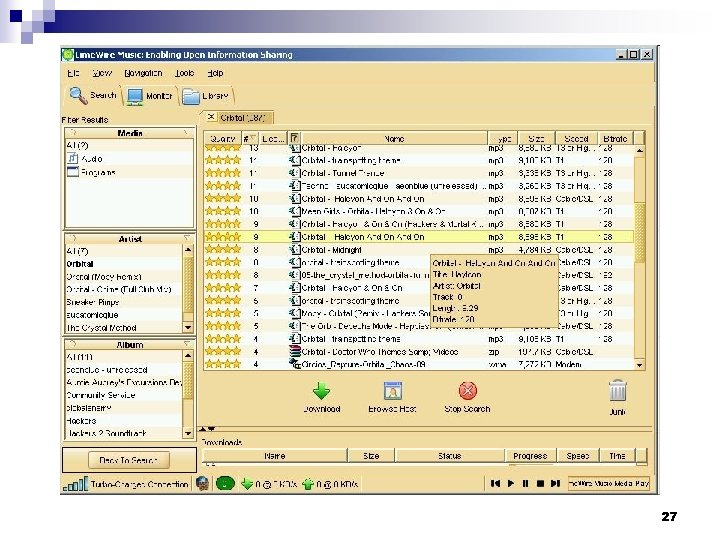
Task: Open the Tools menu
Action: [184, 73]
